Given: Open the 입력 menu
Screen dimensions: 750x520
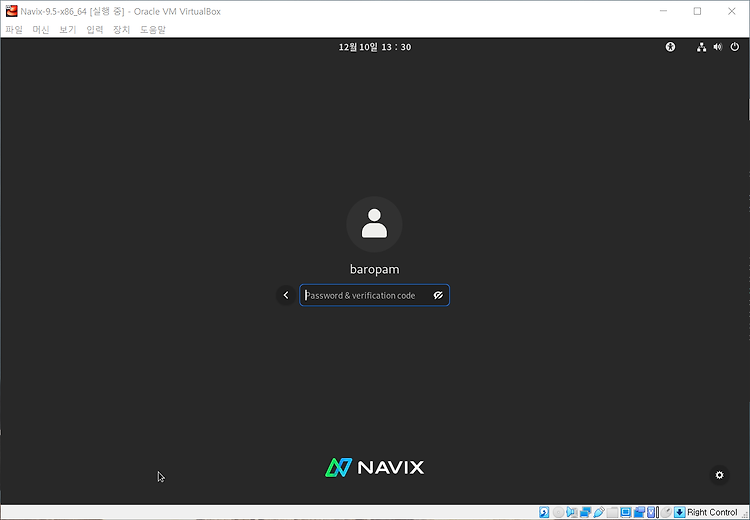Looking at the screenshot, I should 95,30.
